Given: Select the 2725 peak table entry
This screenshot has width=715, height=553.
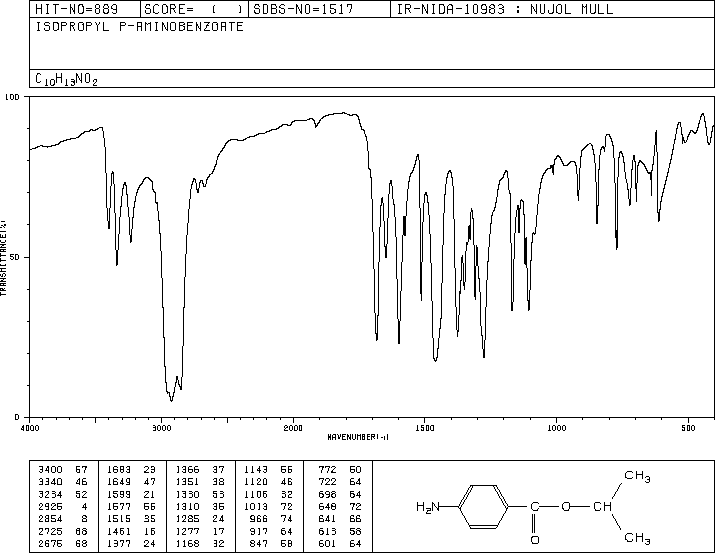Looking at the screenshot, I should (63, 532).
